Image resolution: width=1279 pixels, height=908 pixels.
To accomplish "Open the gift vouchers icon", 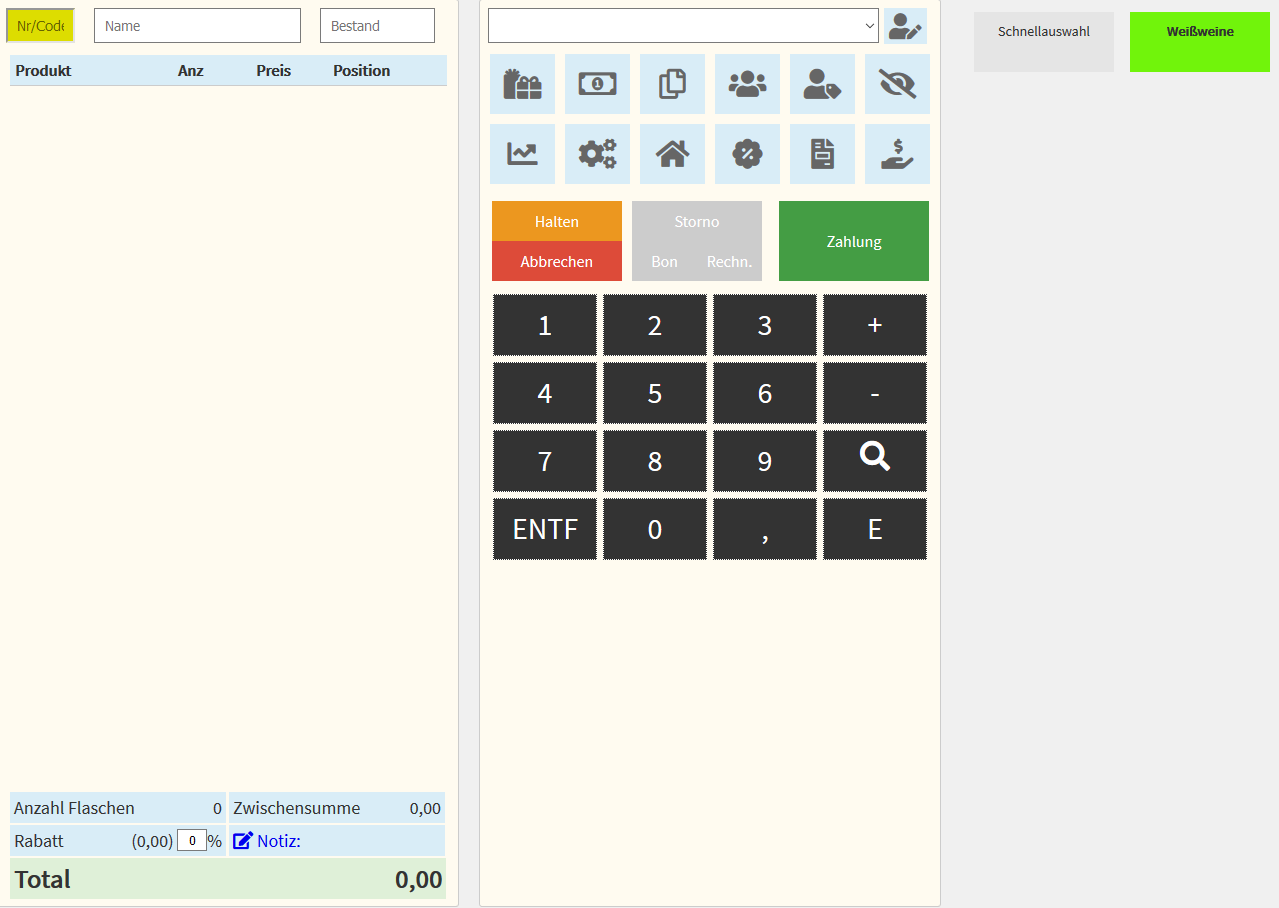I will pos(522,84).
